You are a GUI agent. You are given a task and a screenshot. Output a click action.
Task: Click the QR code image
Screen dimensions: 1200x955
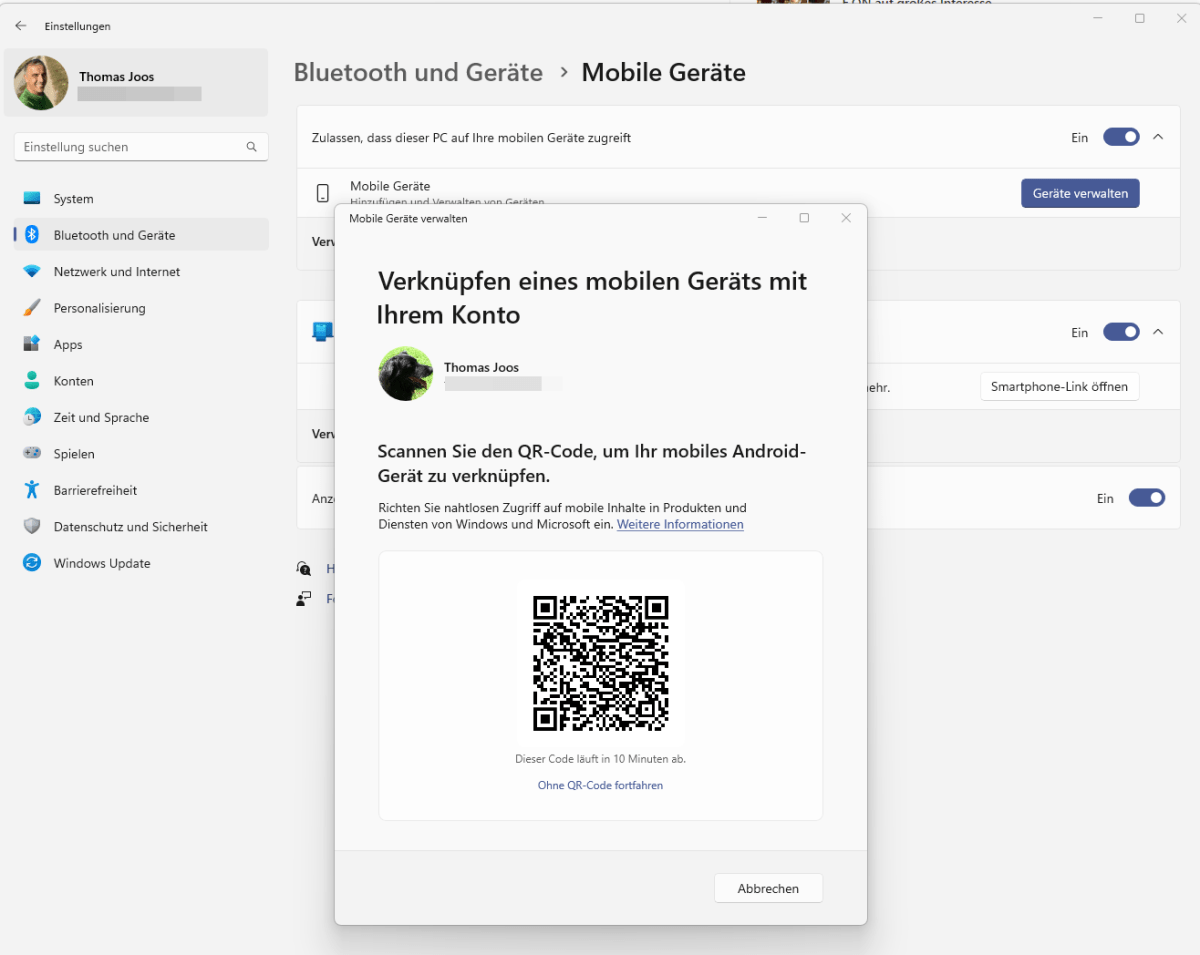click(x=600, y=664)
